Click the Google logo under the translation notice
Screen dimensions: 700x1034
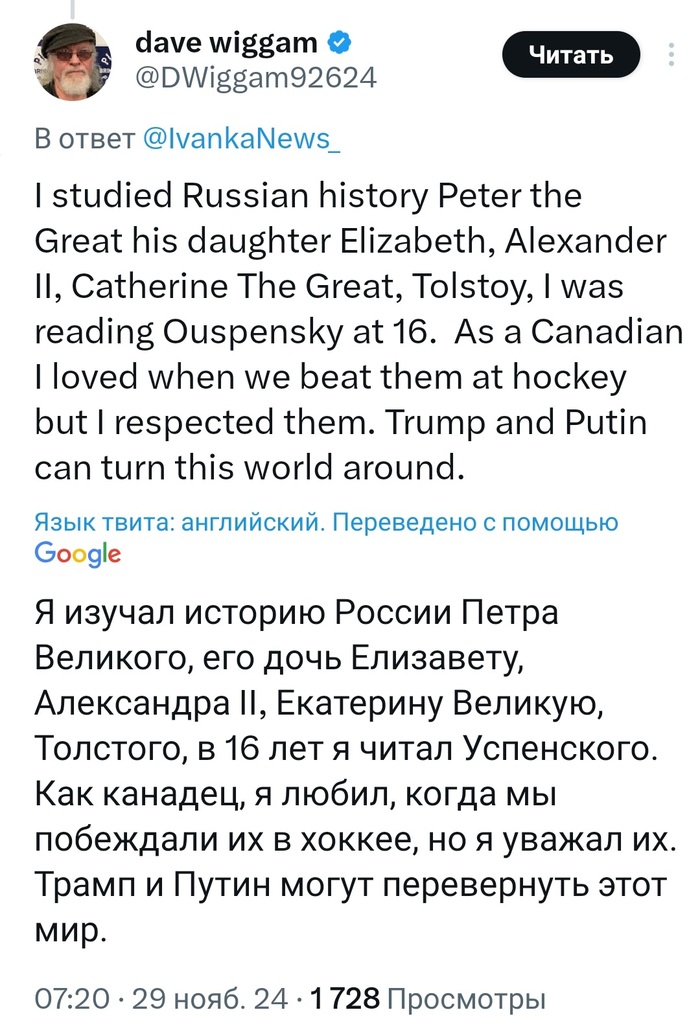[x=78, y=554]
